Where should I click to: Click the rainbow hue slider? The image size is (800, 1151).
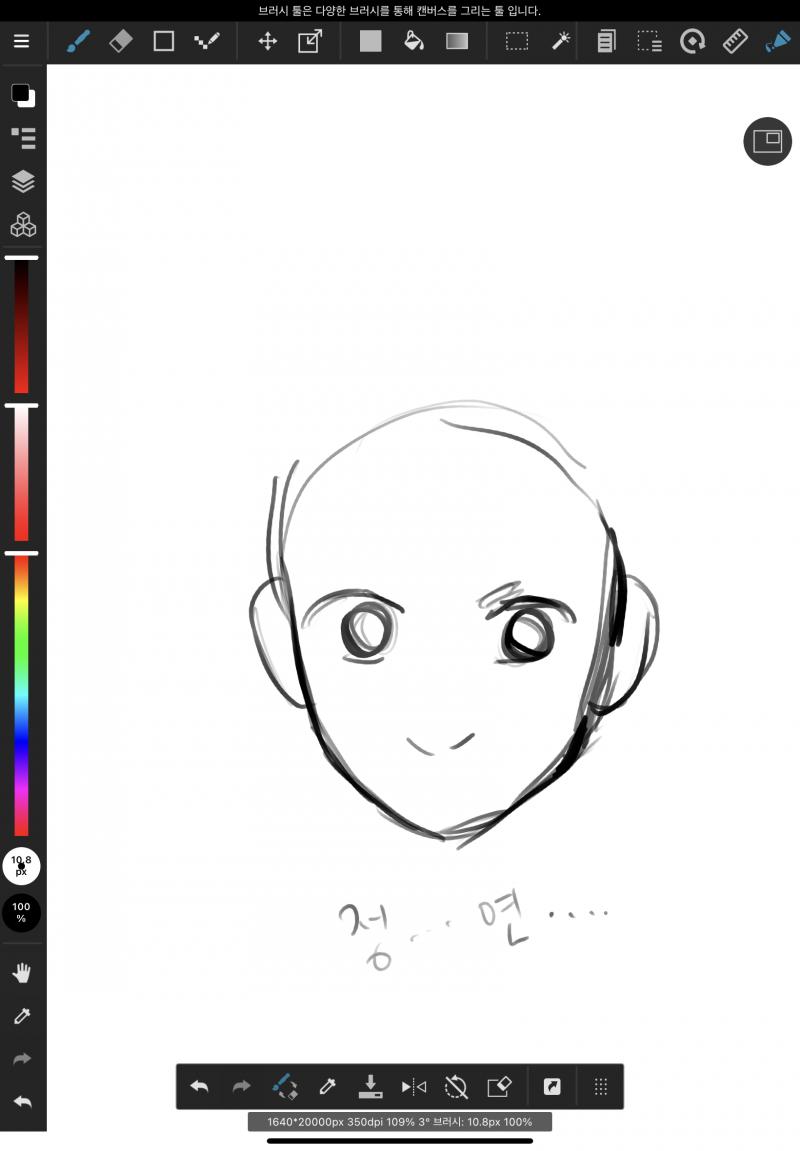[21, 695]
